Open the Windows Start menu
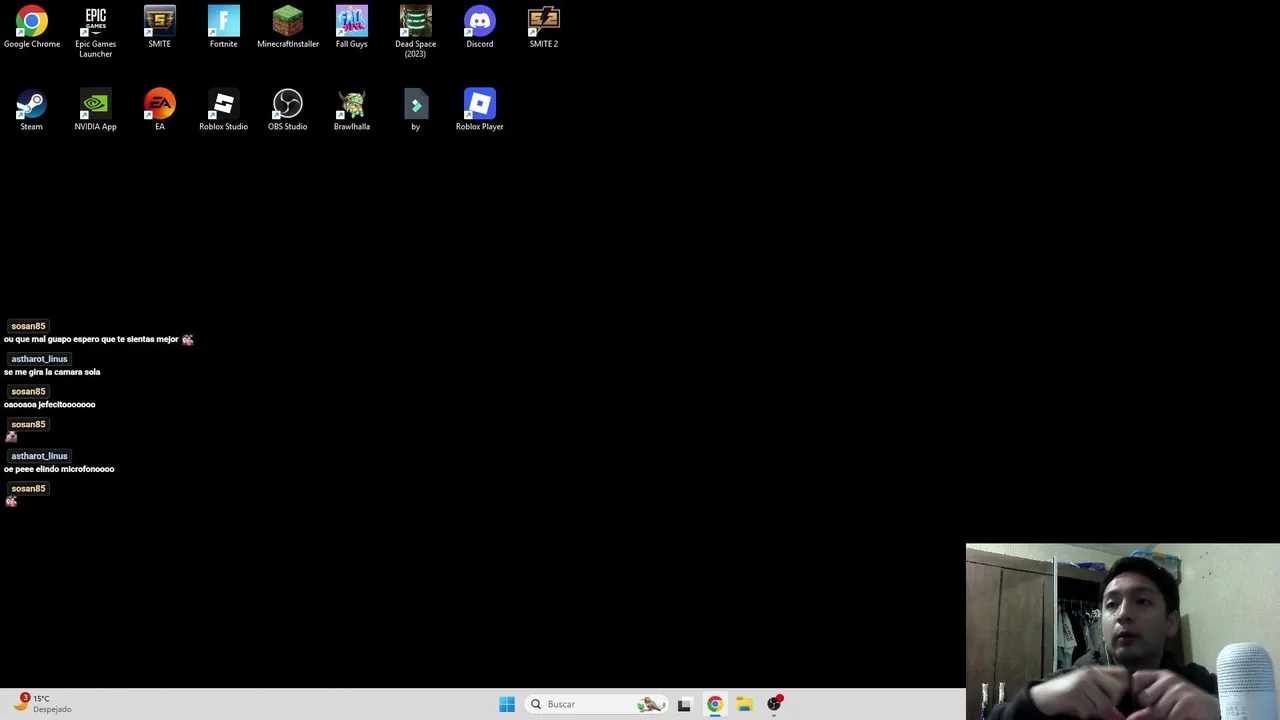1280x720 pixels. pyautogui.click(x=507, y=704)
